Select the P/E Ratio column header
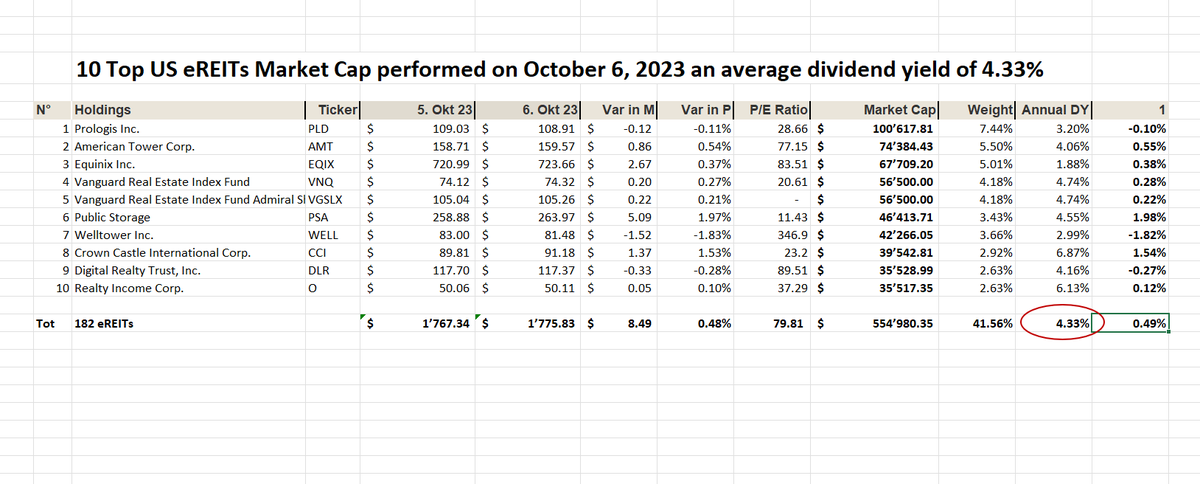The height and width of the screenshot is (484, 1200). pos(779,110)
